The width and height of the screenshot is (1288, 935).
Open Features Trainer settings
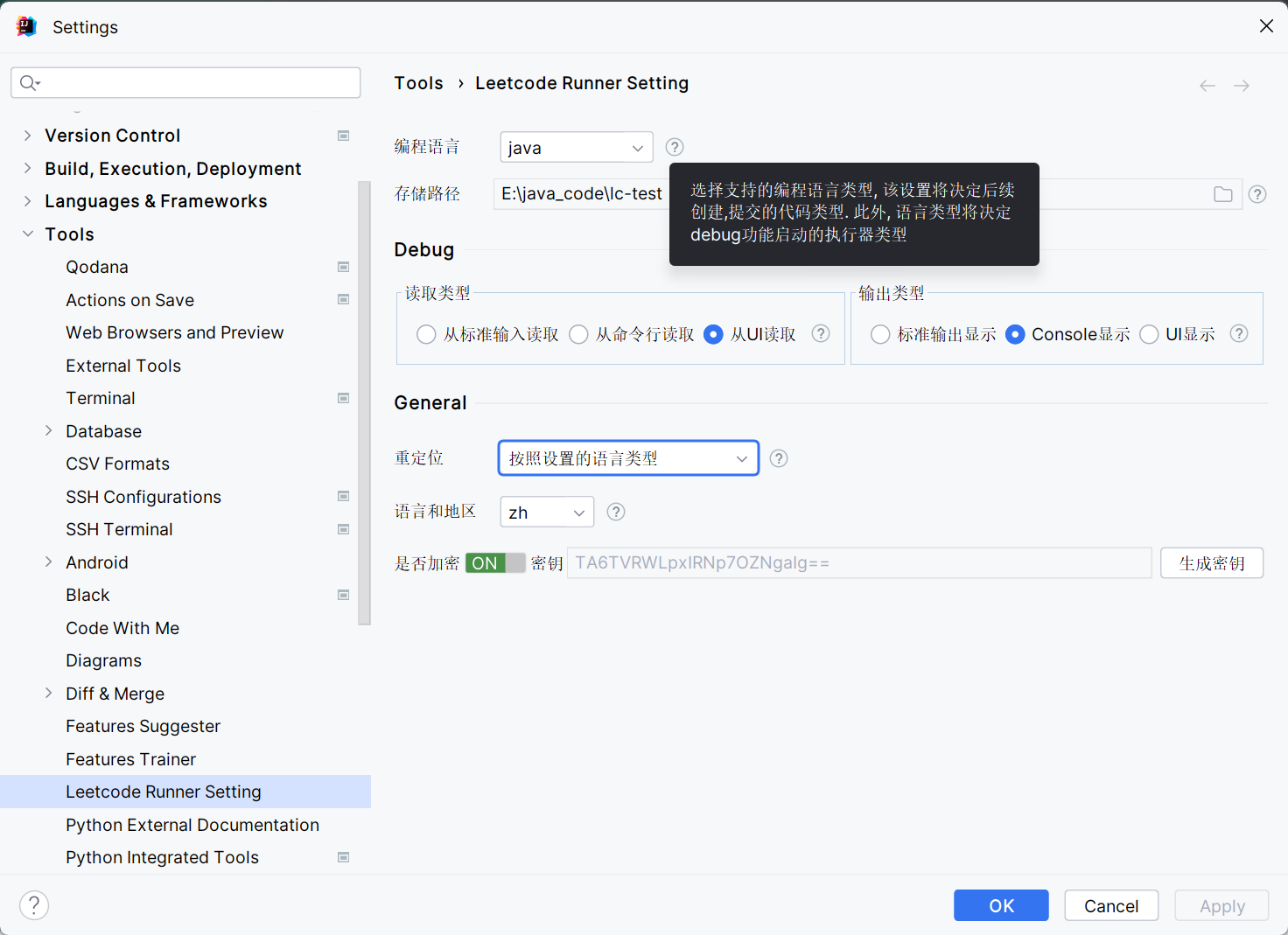[130, 759]
